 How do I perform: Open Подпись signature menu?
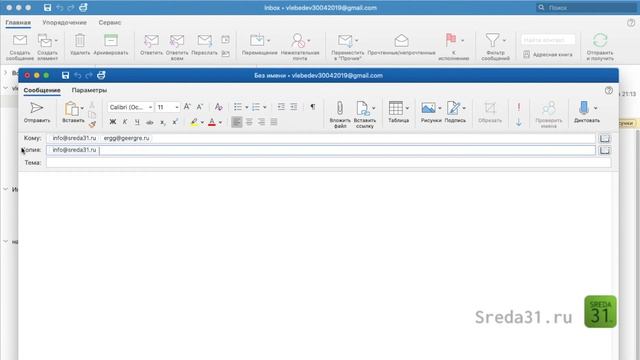tap(454, 112)
